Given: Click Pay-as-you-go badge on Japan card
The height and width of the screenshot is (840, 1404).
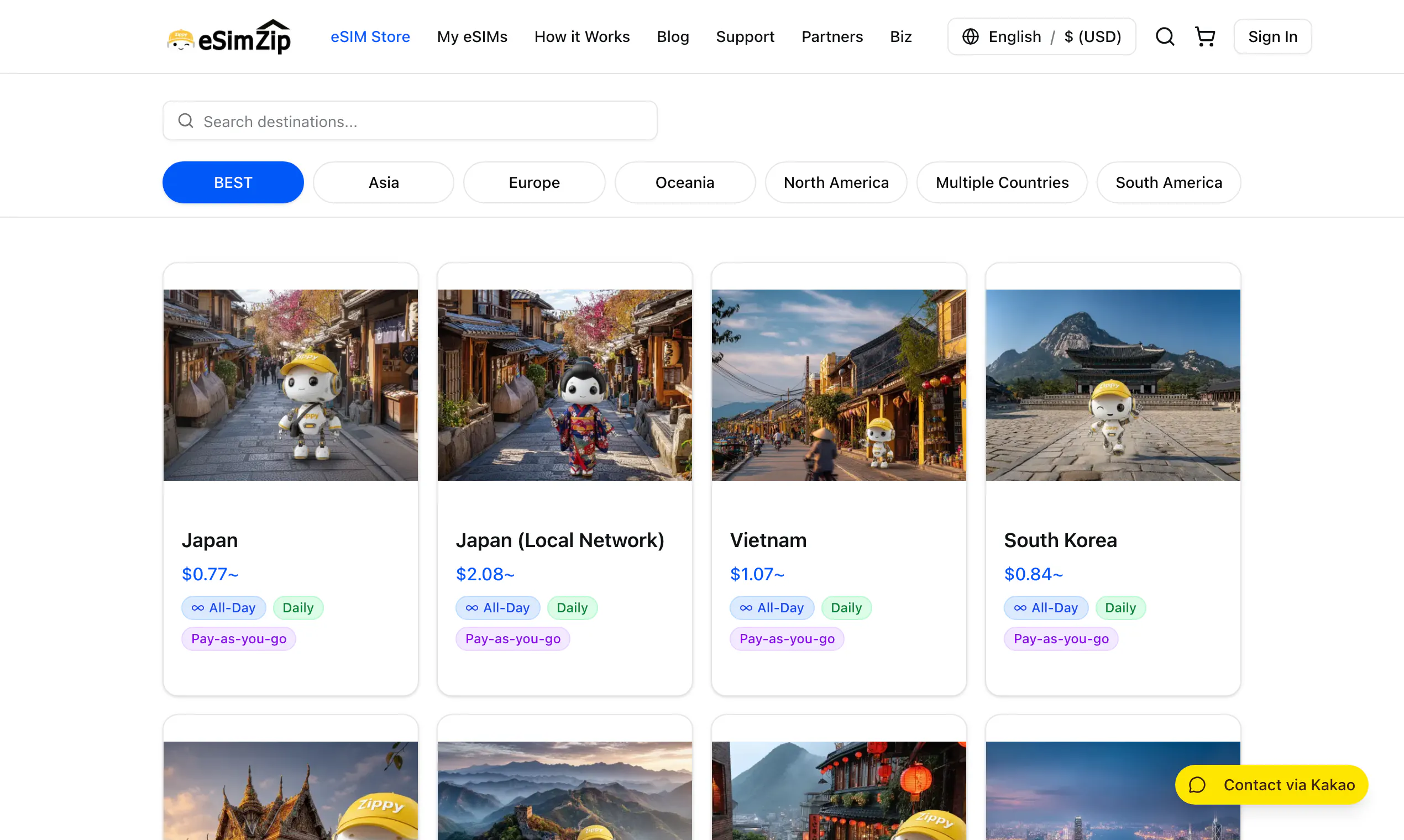Looking at the screenshot, I should tap(239, 638).
